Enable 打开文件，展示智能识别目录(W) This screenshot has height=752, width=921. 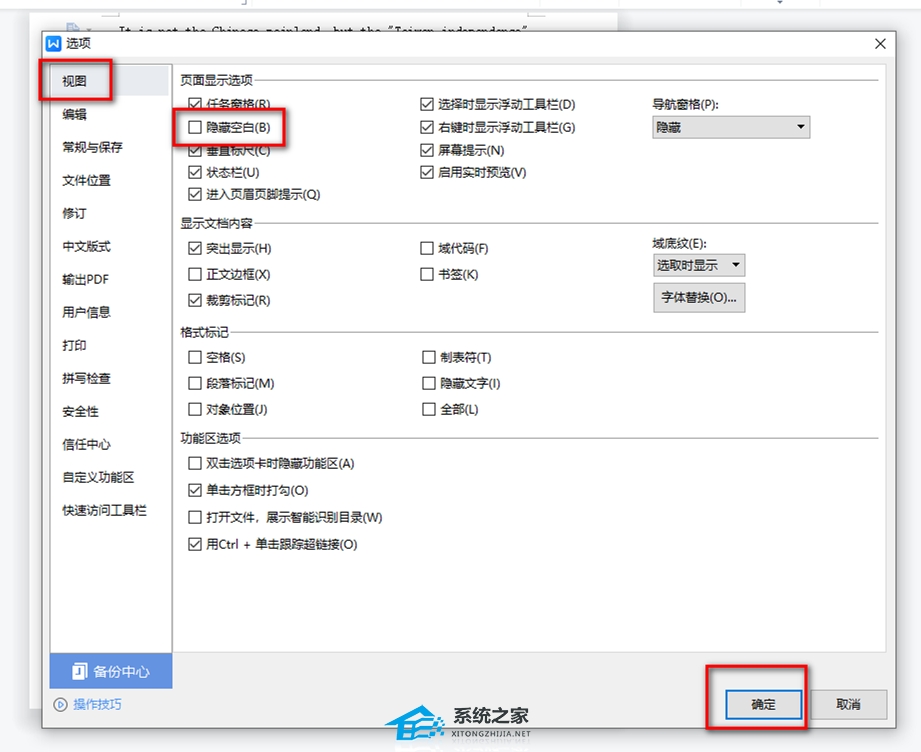[194, 517]
